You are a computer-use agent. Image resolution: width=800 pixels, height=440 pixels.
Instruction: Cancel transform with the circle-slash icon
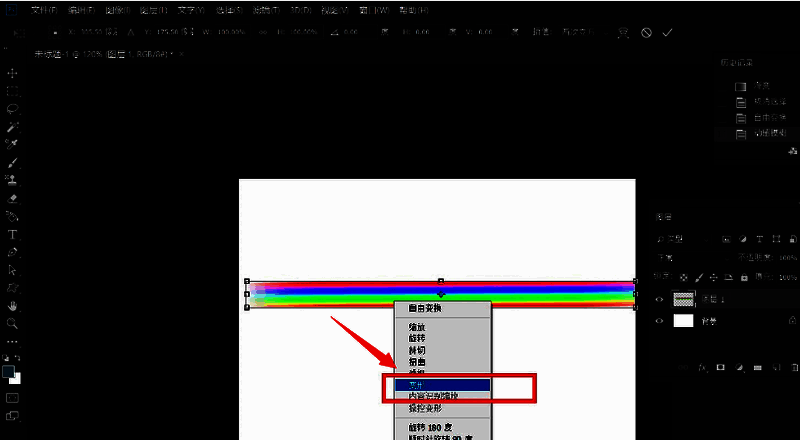tap(646, 32)
